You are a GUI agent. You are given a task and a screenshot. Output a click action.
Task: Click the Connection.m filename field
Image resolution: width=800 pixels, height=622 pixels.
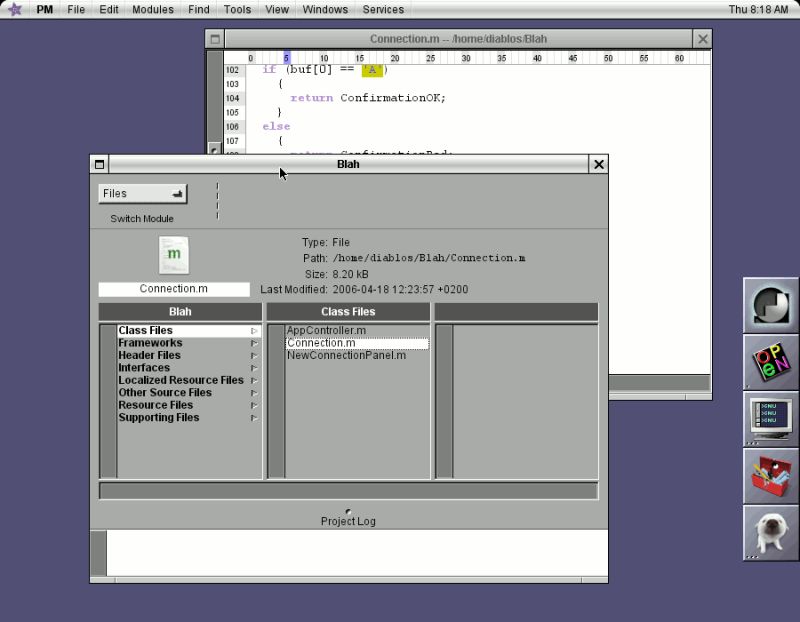pos(174,288)
